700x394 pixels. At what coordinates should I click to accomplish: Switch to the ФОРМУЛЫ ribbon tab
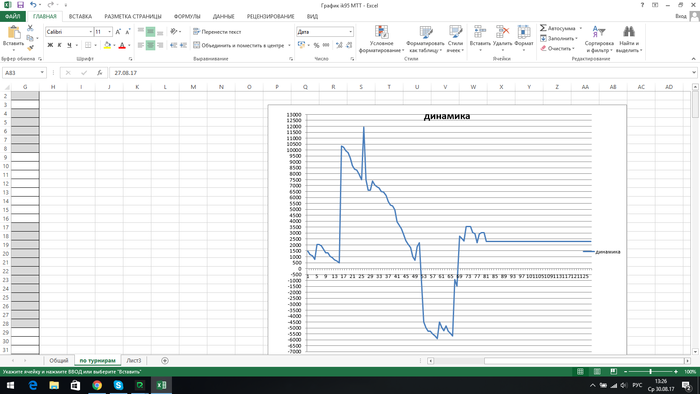[187, 17]
